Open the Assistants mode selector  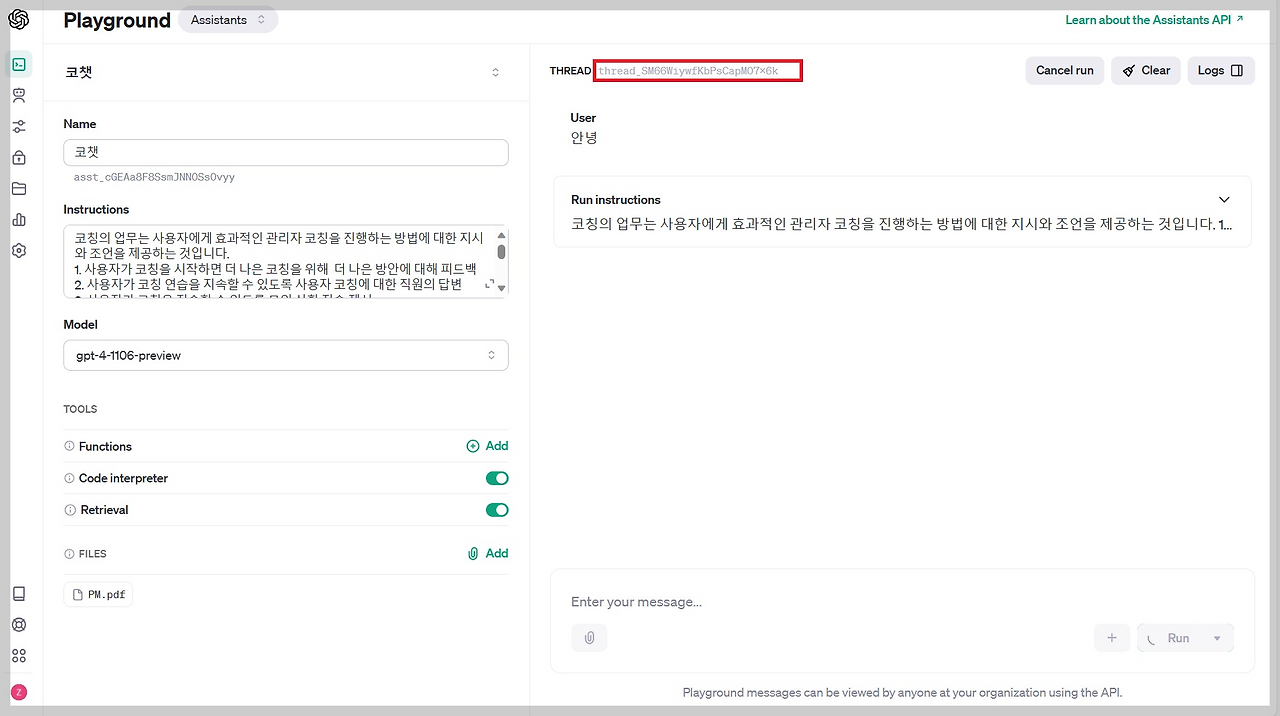pos(228,19)
